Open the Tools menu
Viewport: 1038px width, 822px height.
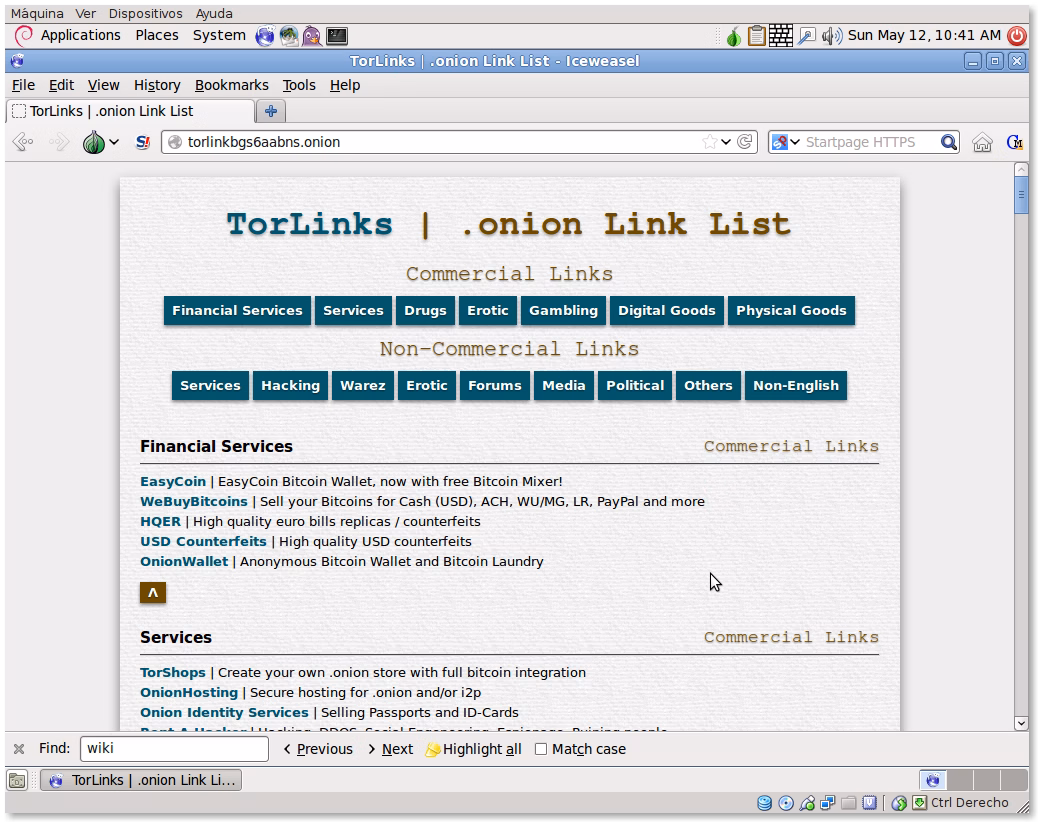(x=299, y=85)
